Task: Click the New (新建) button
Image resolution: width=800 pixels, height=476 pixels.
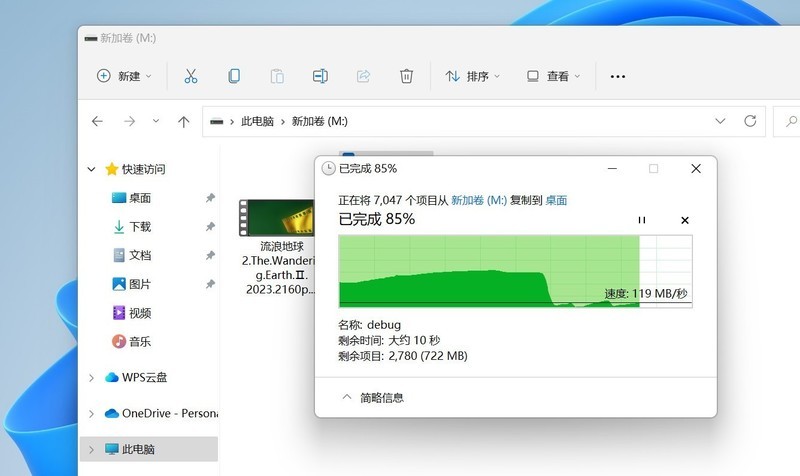Action: click(124, 77)
